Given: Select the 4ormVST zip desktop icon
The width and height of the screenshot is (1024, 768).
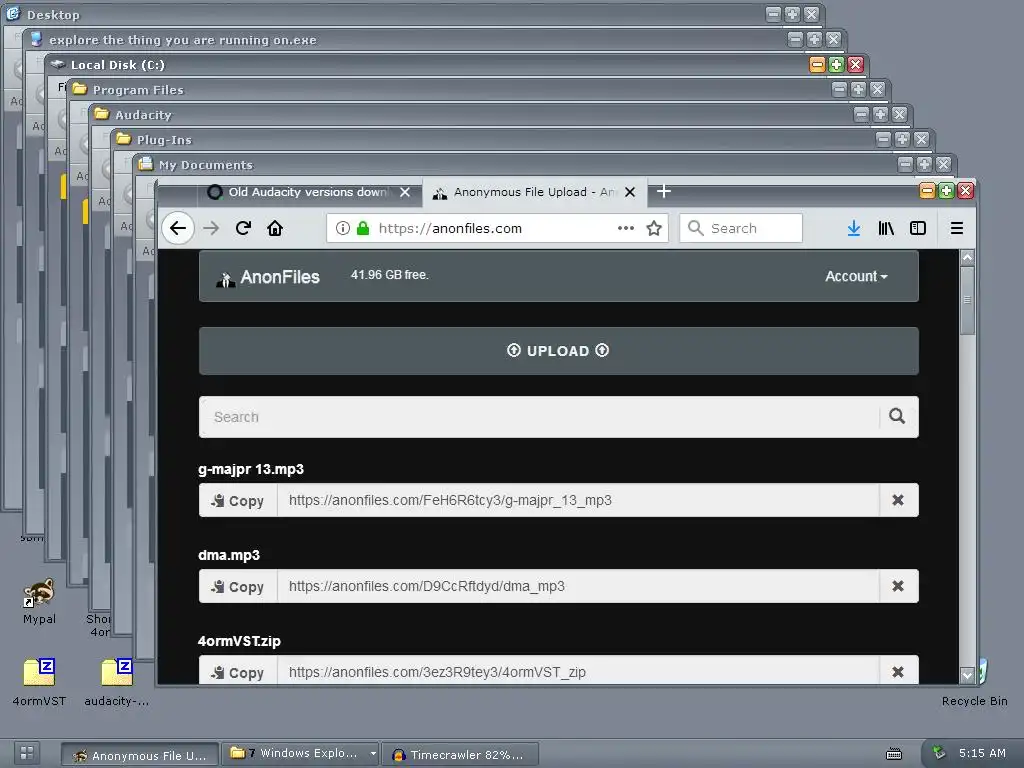Looking at the screenshot, I should pos(39,682).
